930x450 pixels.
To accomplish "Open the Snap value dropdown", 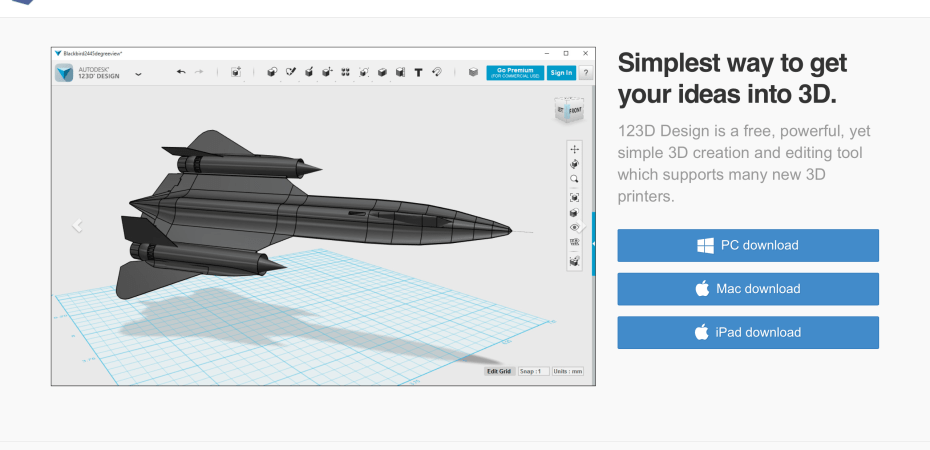I will click(534, 371).
